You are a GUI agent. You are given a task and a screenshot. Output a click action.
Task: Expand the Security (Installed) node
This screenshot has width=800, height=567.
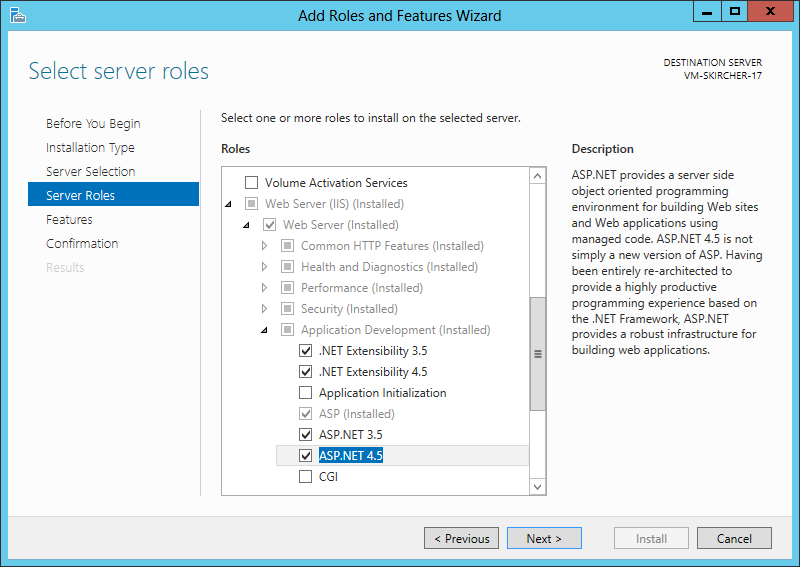264,309
